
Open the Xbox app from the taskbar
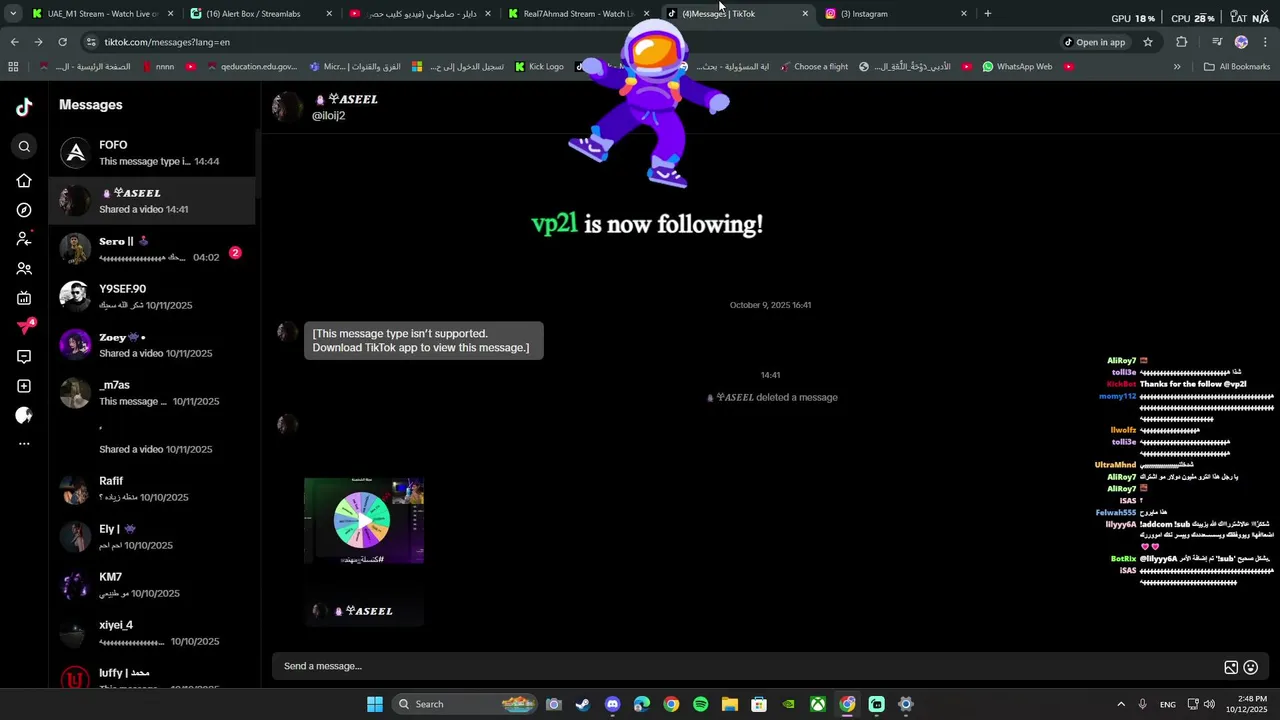pos(818,704)
